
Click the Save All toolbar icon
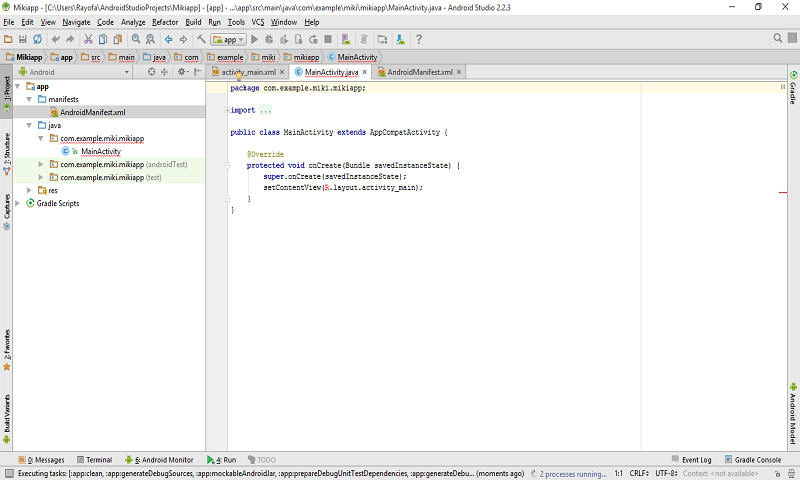(x=22, y=39)
